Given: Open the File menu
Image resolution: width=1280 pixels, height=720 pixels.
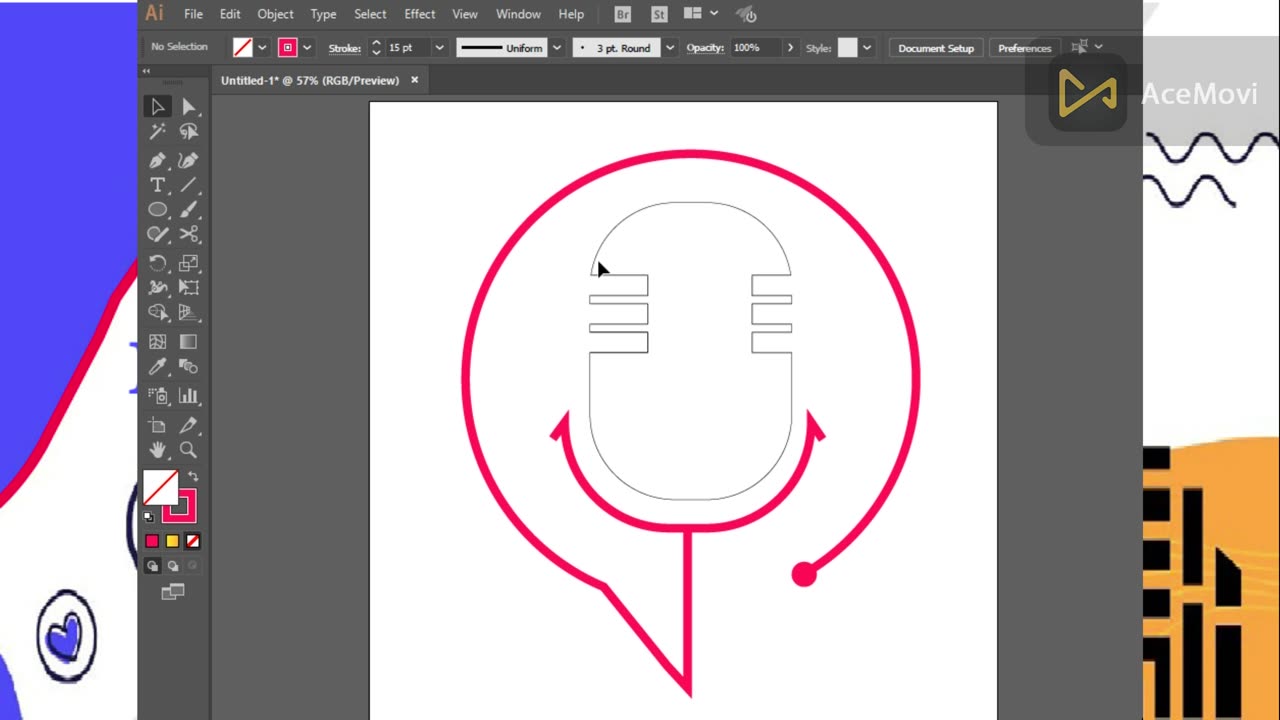Looking at the screenshot, I should pyautogui.click(x=193, y=14).
